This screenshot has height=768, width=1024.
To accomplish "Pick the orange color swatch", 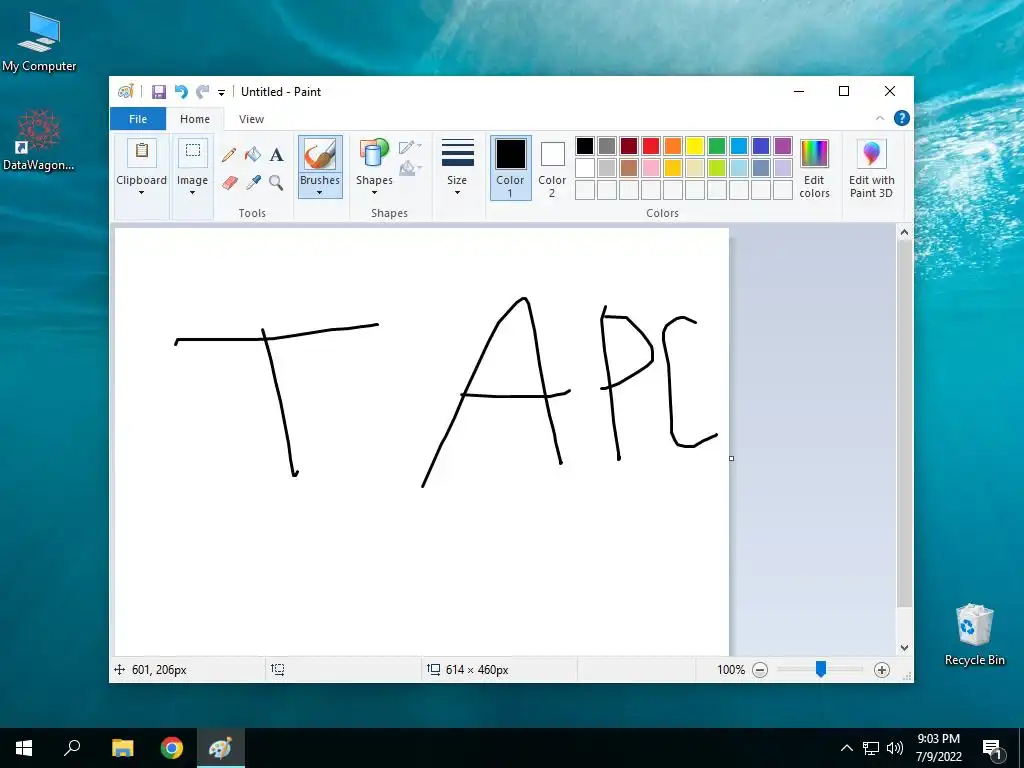I will coord(673,146).
